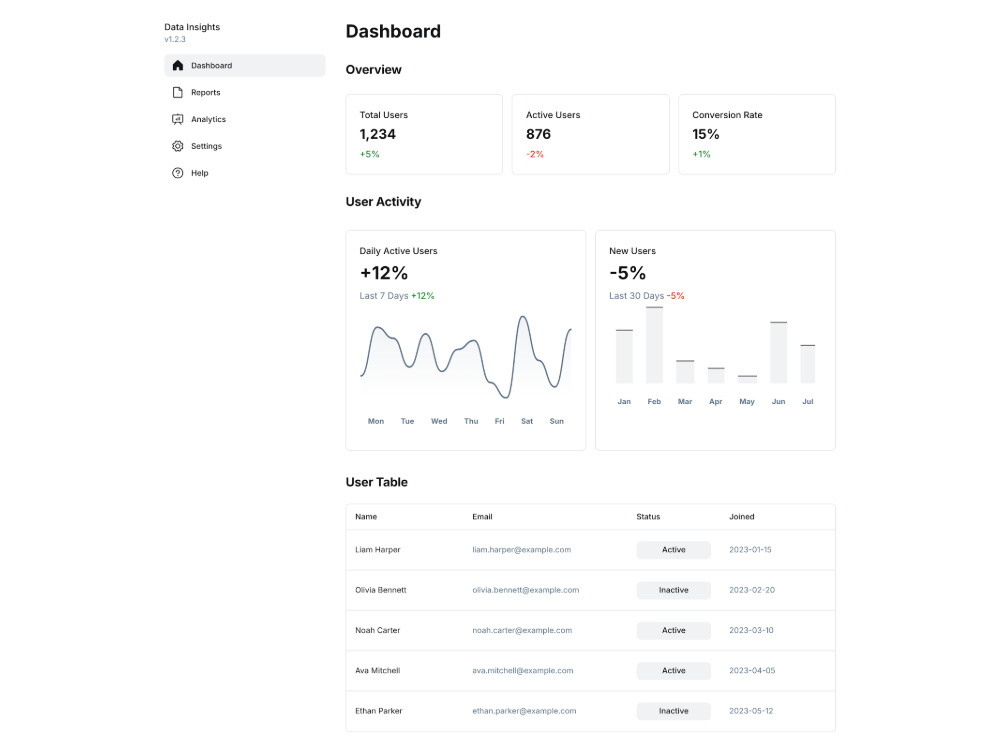Screen dimensions: 1000x750
Task: Select the Total Users card
Action: point(424,135)
